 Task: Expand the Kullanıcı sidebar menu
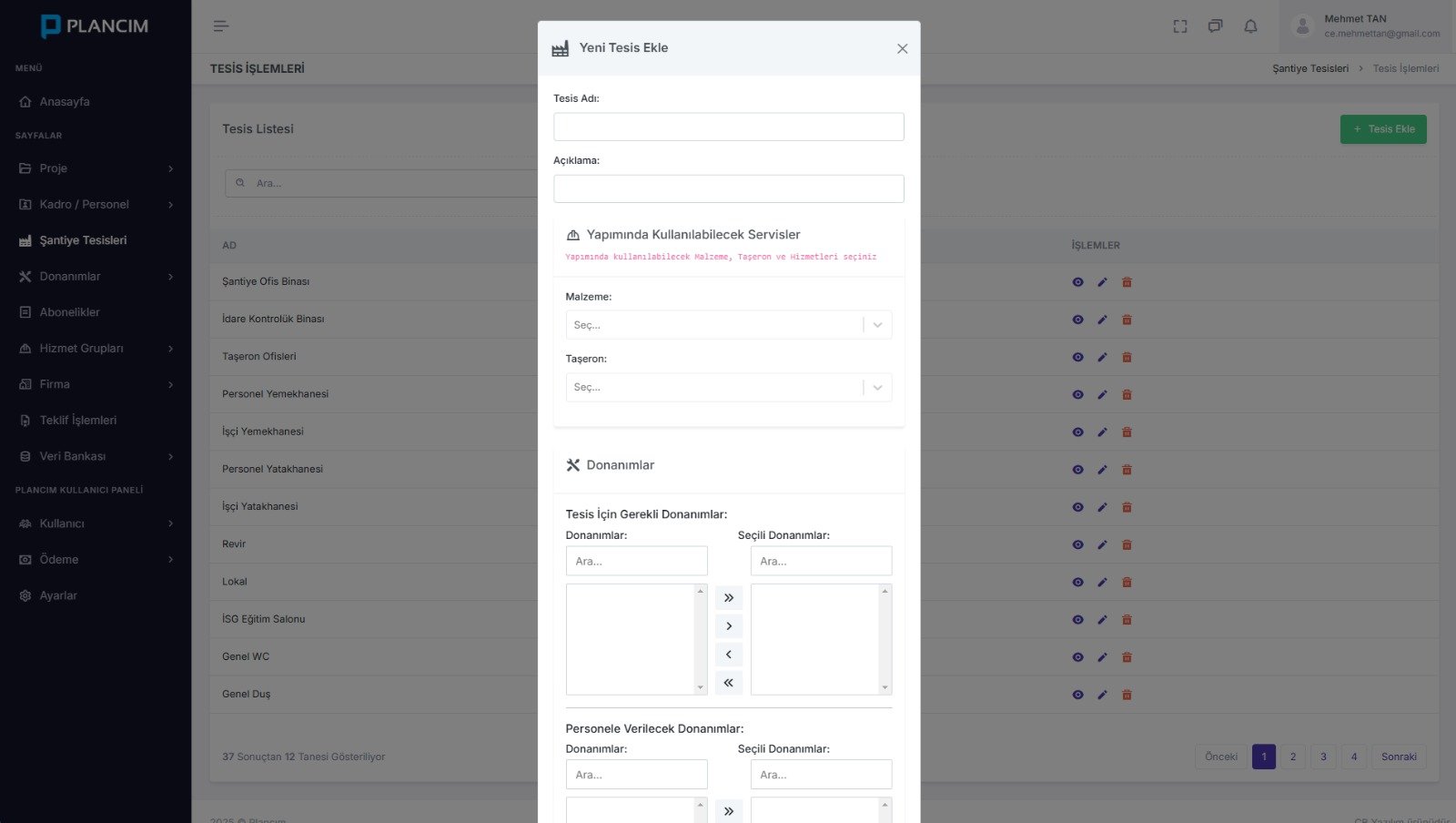tap(96, 523)
